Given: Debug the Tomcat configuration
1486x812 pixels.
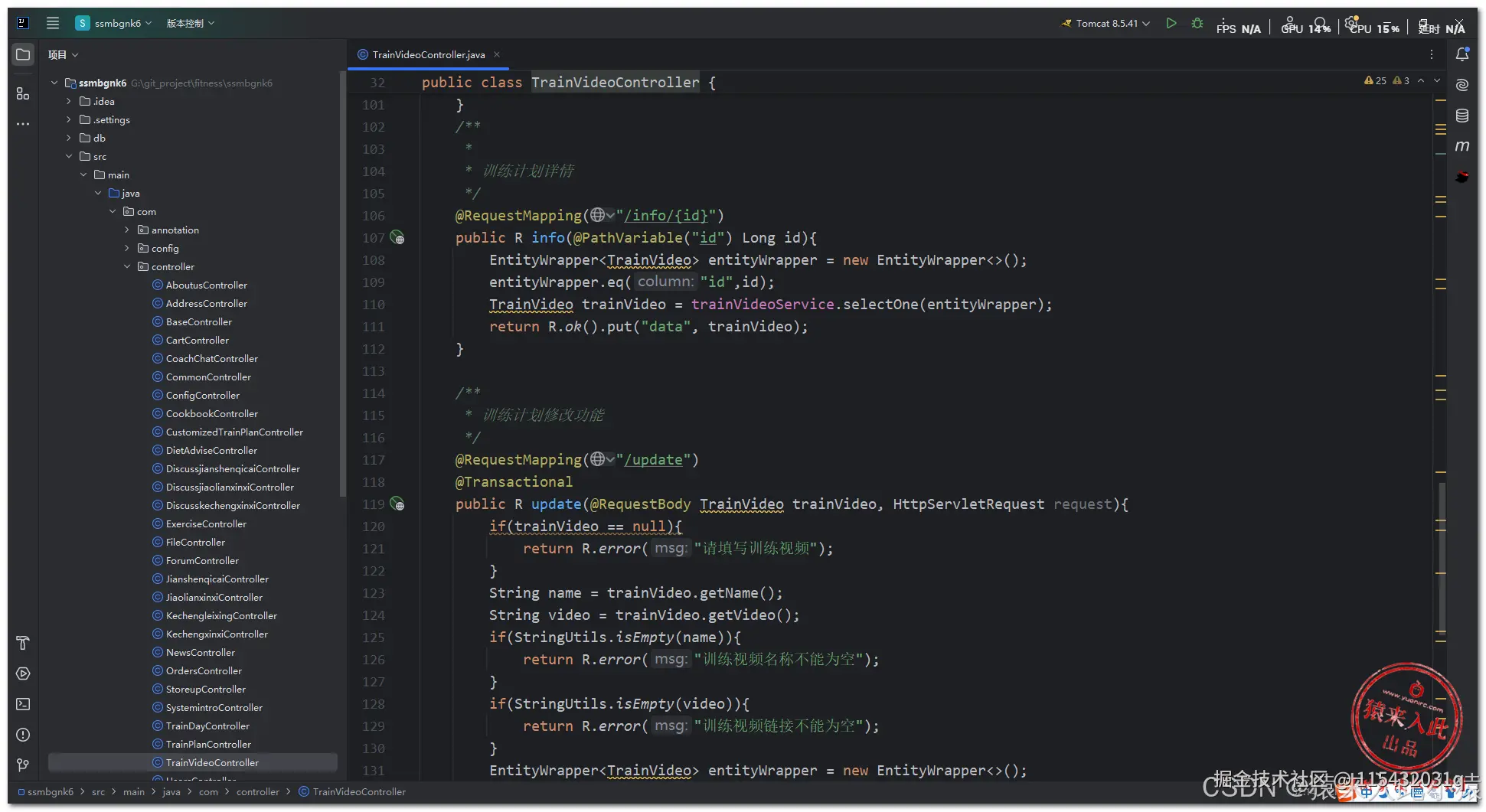Looking at the screenshot, I should (1197, 23).
